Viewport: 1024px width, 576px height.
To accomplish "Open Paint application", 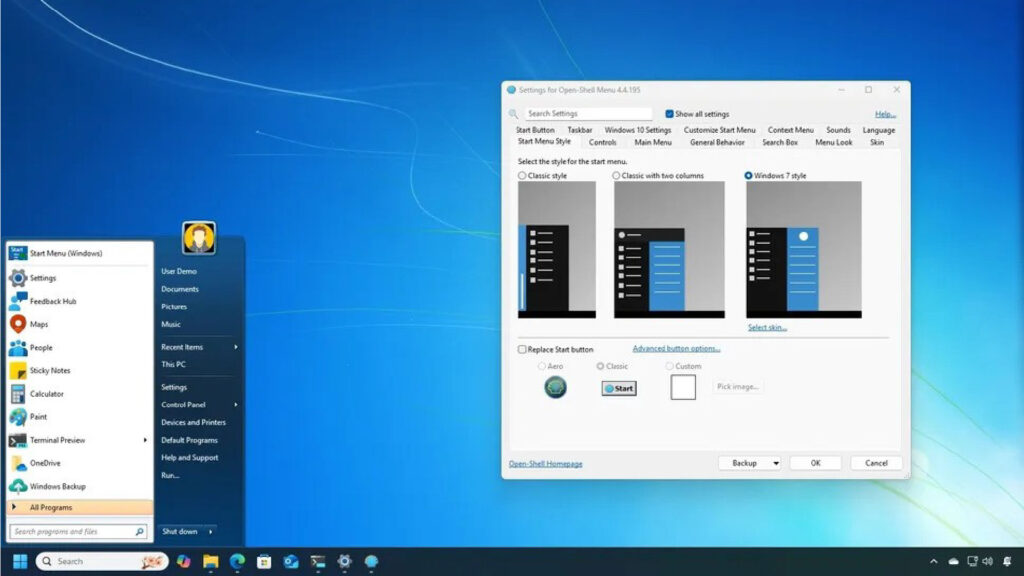I will tap(38, 417).
